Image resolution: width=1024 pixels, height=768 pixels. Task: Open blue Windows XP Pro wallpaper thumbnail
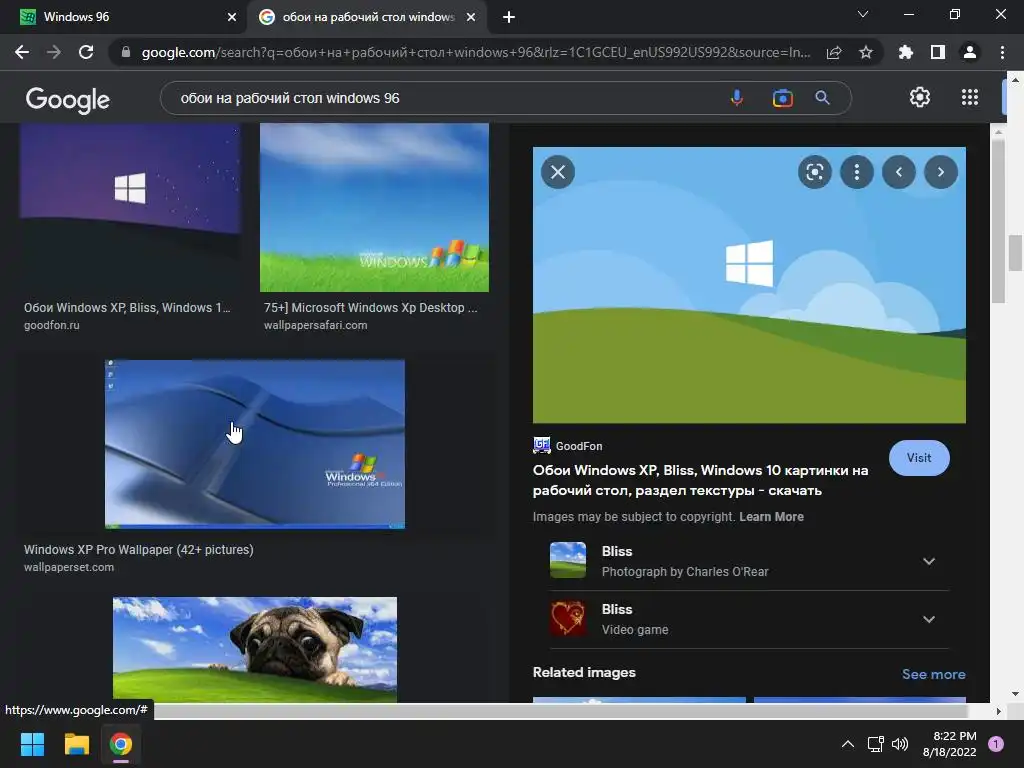(x=255, y=444)
